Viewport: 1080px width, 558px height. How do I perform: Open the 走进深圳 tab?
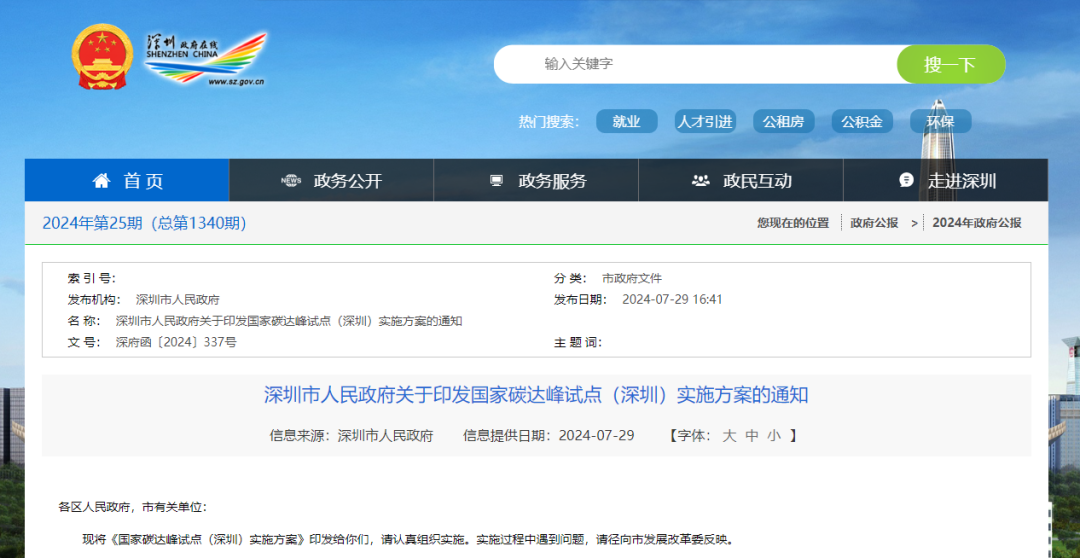coord(946,180)
